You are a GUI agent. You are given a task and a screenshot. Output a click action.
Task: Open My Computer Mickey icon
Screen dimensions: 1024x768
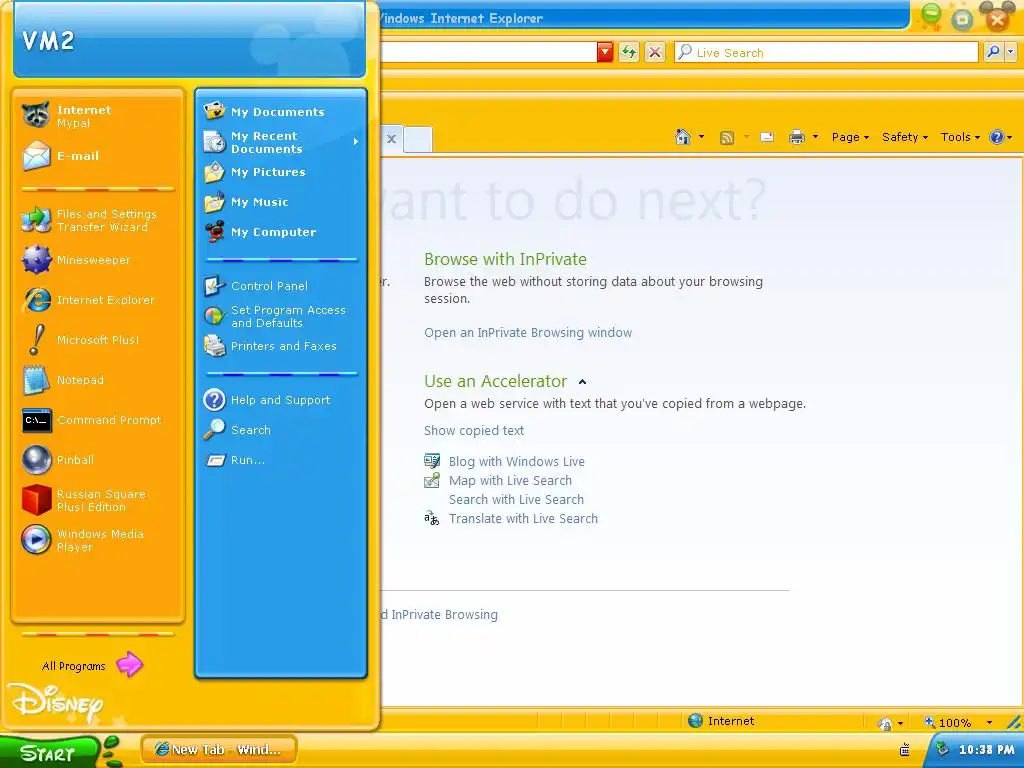(x=214, y=232)
